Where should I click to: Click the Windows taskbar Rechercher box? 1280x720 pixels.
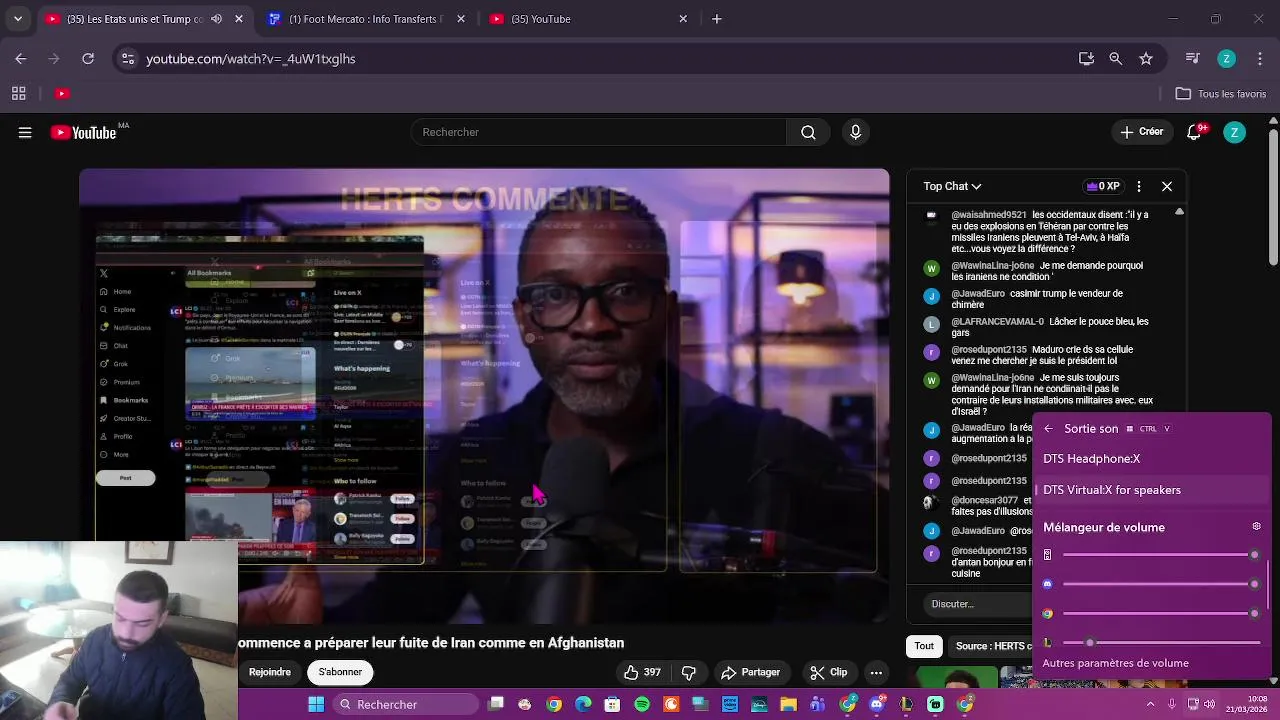pos(405,704)
